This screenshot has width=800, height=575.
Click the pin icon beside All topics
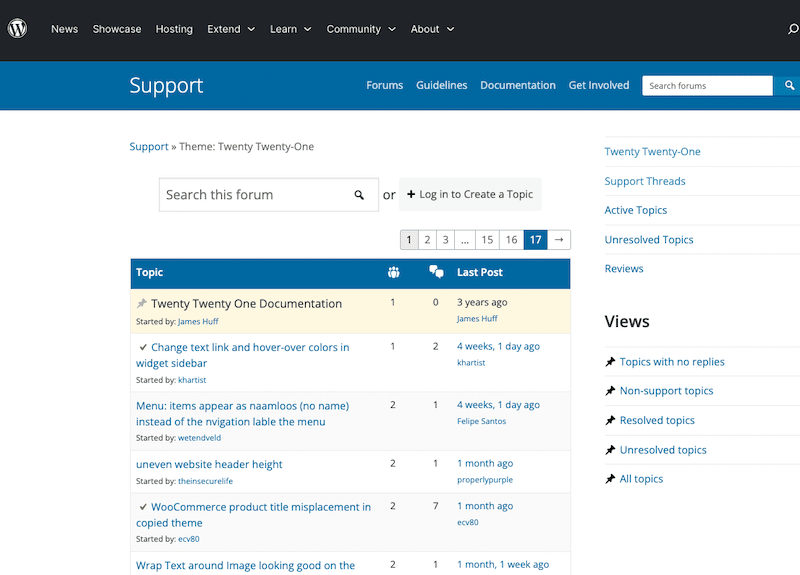point(610,479)
